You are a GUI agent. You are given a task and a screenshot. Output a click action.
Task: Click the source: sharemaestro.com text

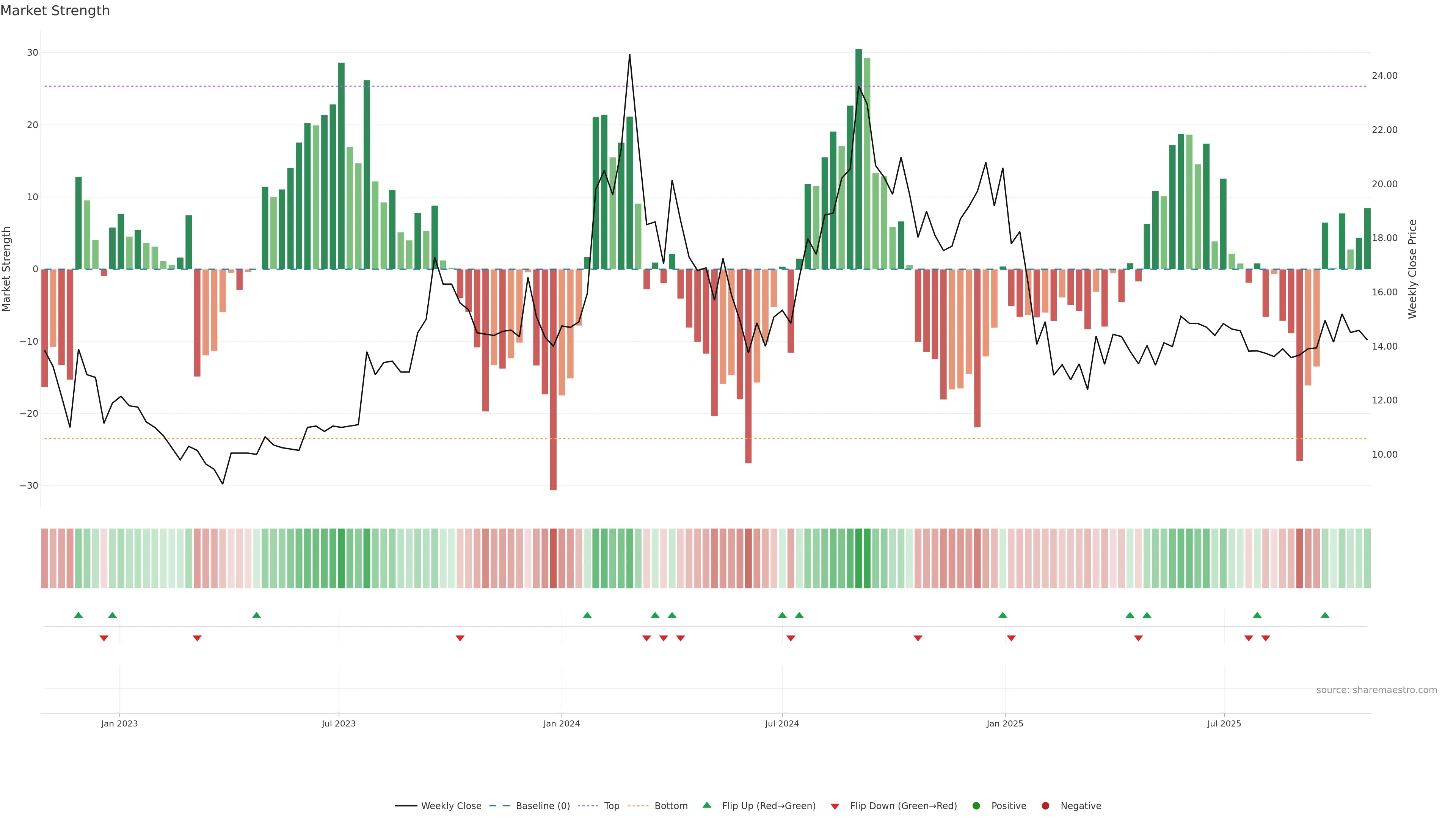tap(1376, 690)
